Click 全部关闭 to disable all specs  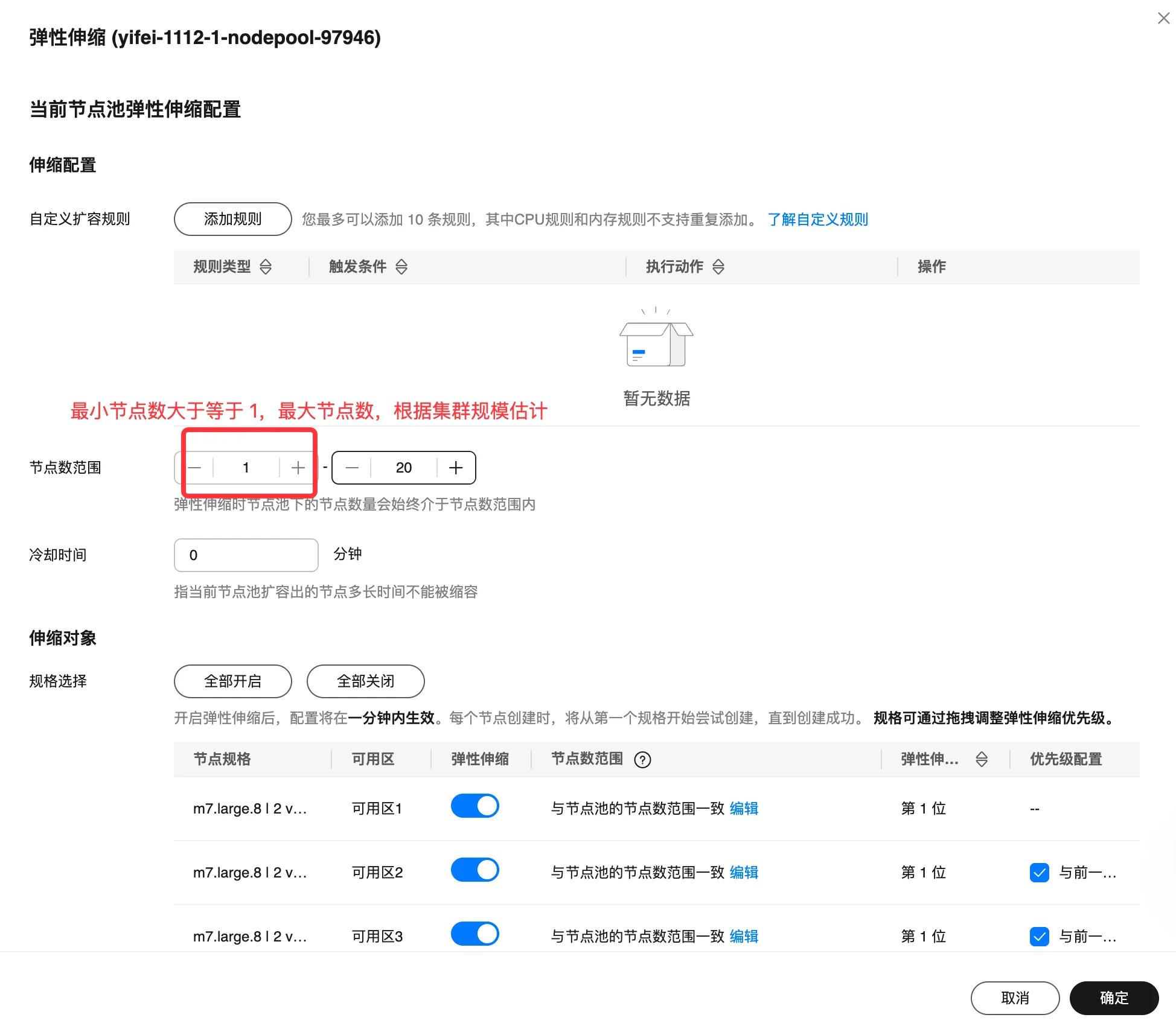point(365,681)
